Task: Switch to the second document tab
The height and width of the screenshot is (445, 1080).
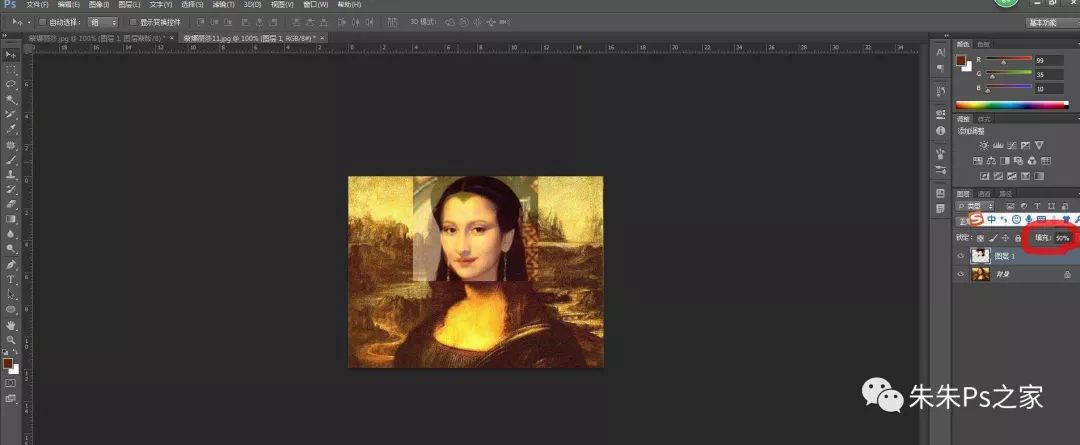Action: click(x=248, y=37)
